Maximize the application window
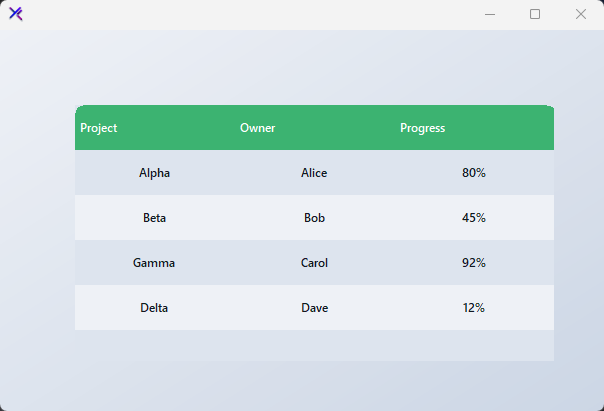The image size is (604, 411). [535, 14]
